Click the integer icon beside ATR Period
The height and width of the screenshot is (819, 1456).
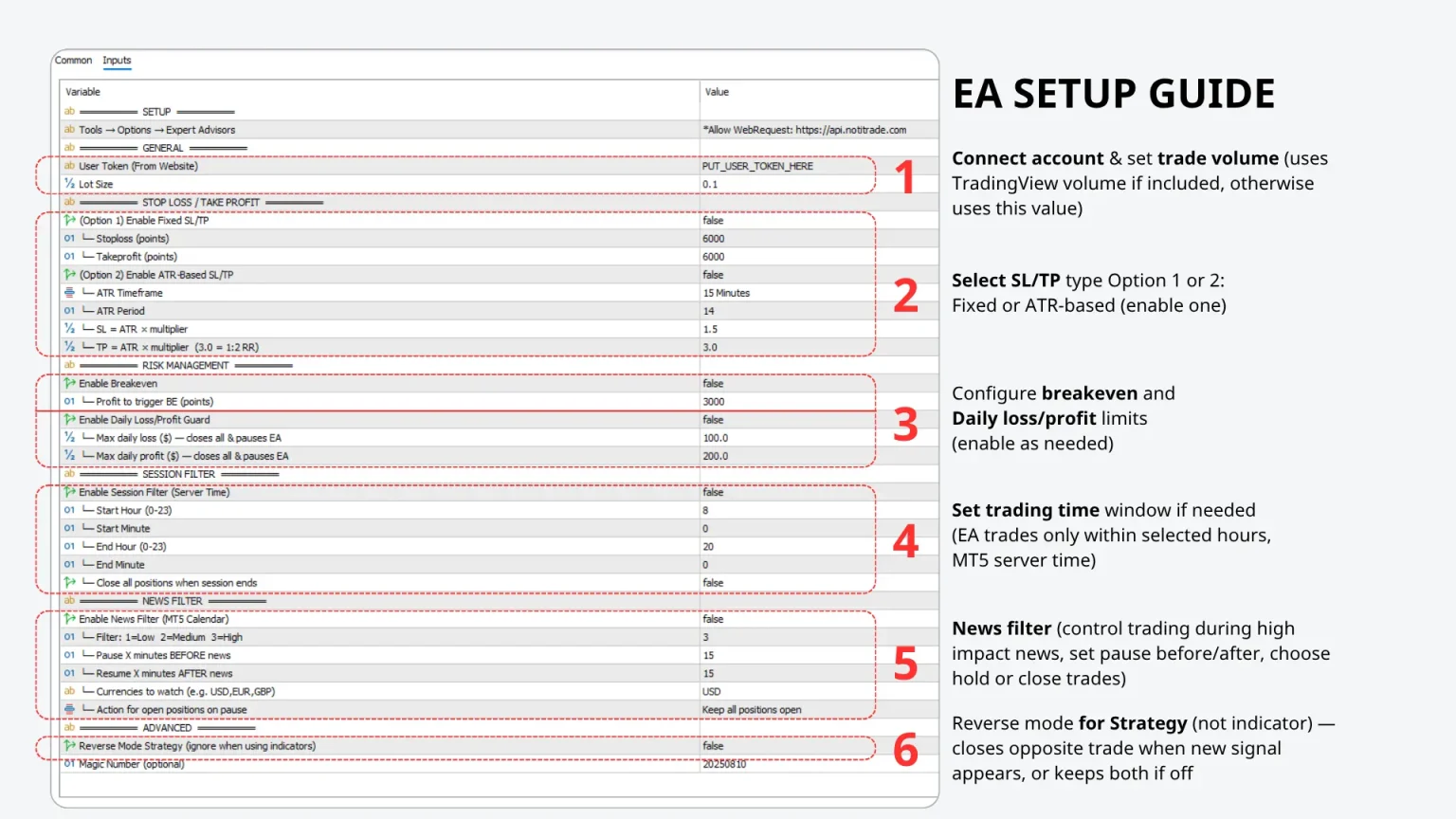[x=69, y=311]
